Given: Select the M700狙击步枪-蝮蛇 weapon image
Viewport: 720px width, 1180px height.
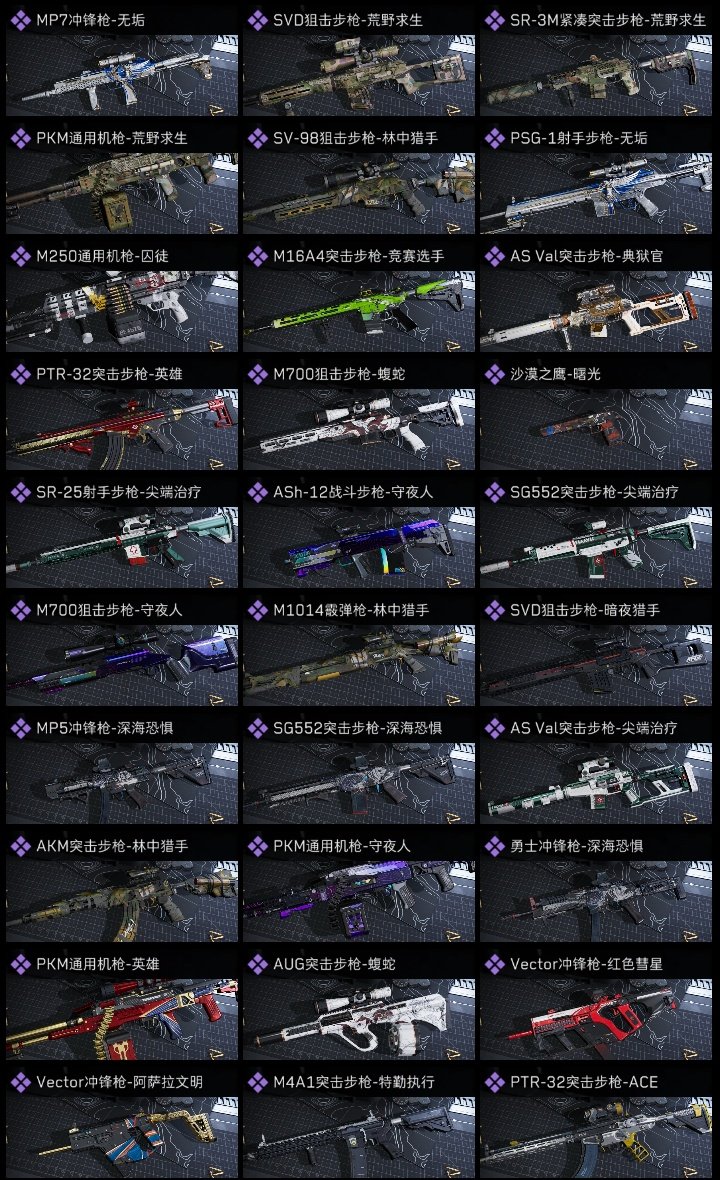Looking at the screenshot, I should pos(359,430).
